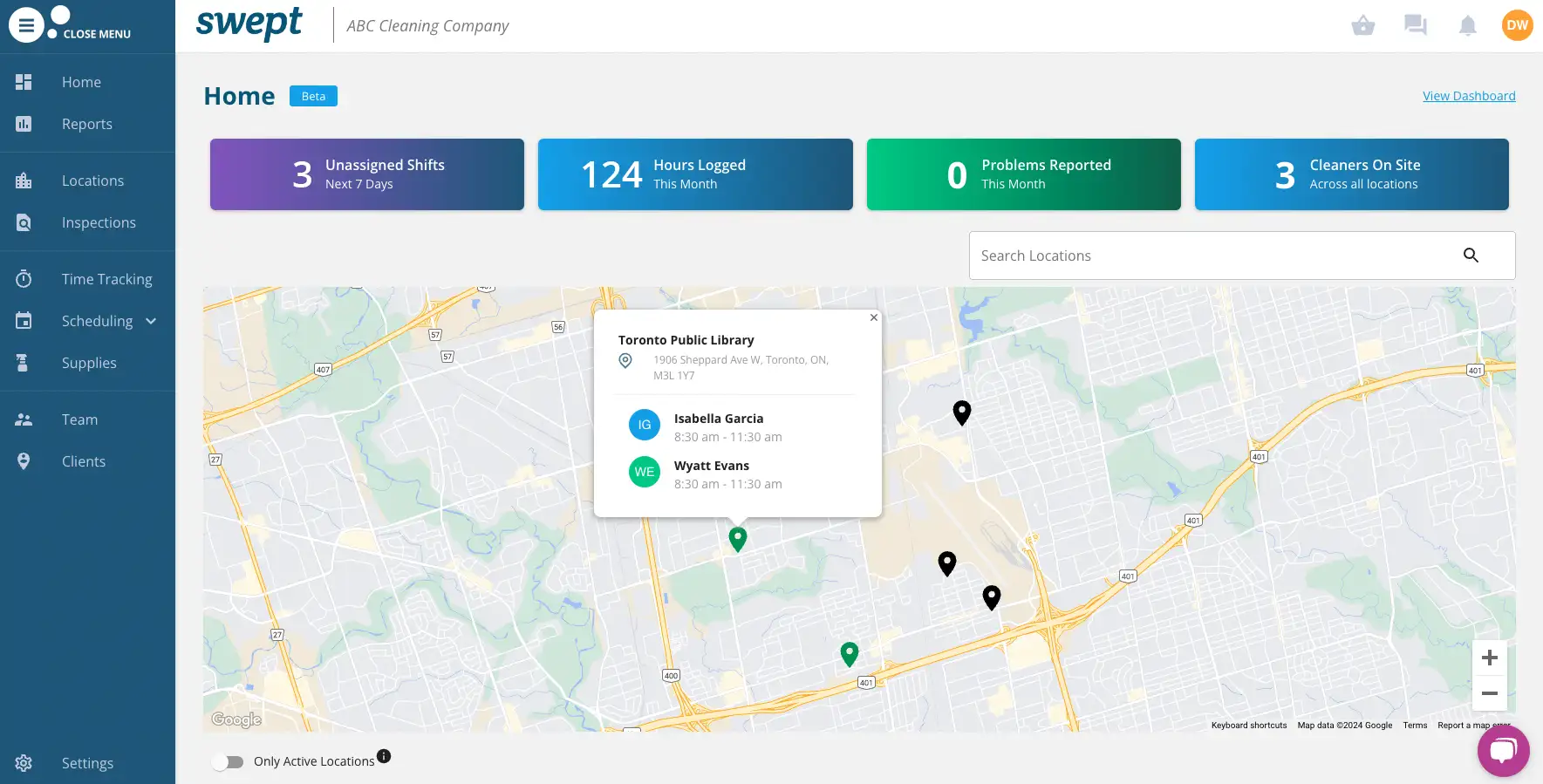Open map Keyboard shortcuts link
The image size is (1543, 784).
[1249, 726]
